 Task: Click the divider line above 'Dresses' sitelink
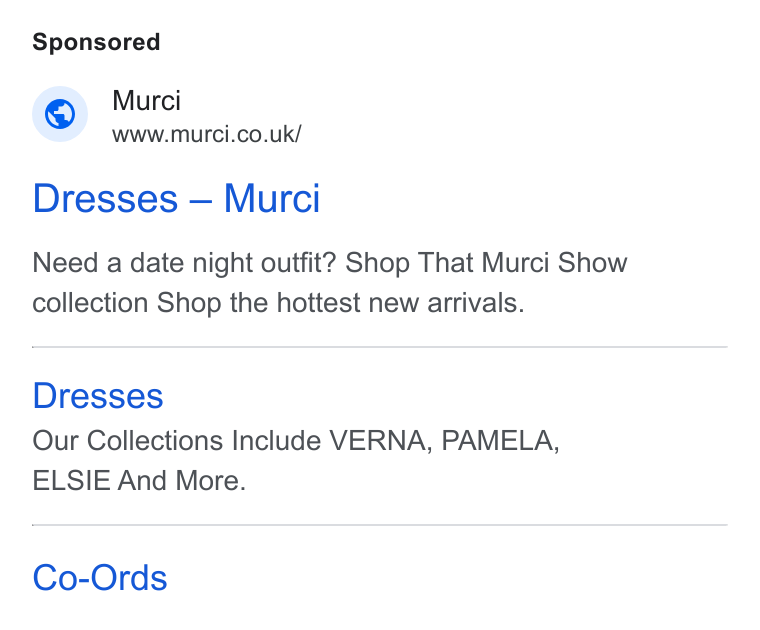pos(380,347)
